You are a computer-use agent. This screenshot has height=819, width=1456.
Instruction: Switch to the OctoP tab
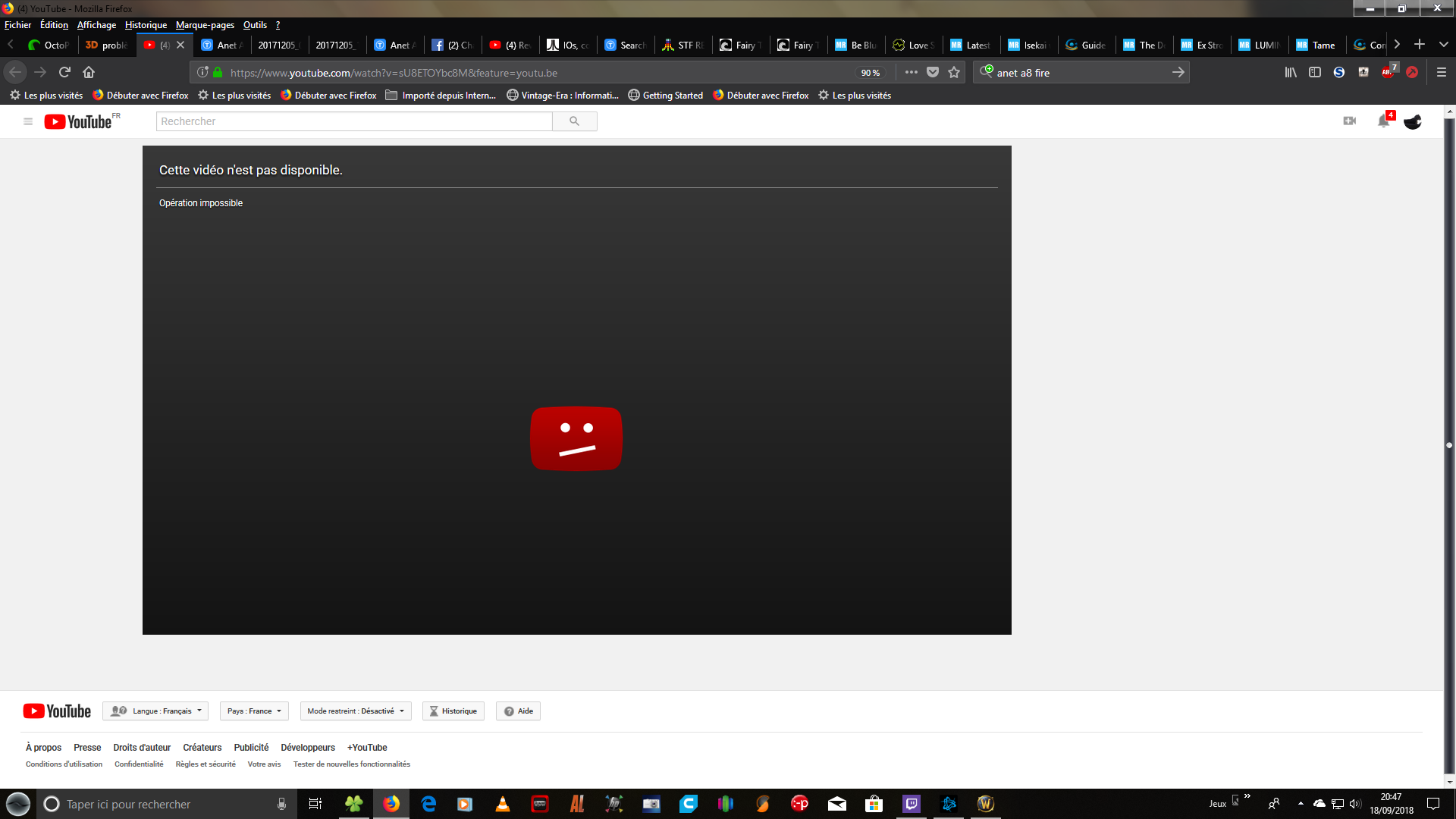point(49,45)
